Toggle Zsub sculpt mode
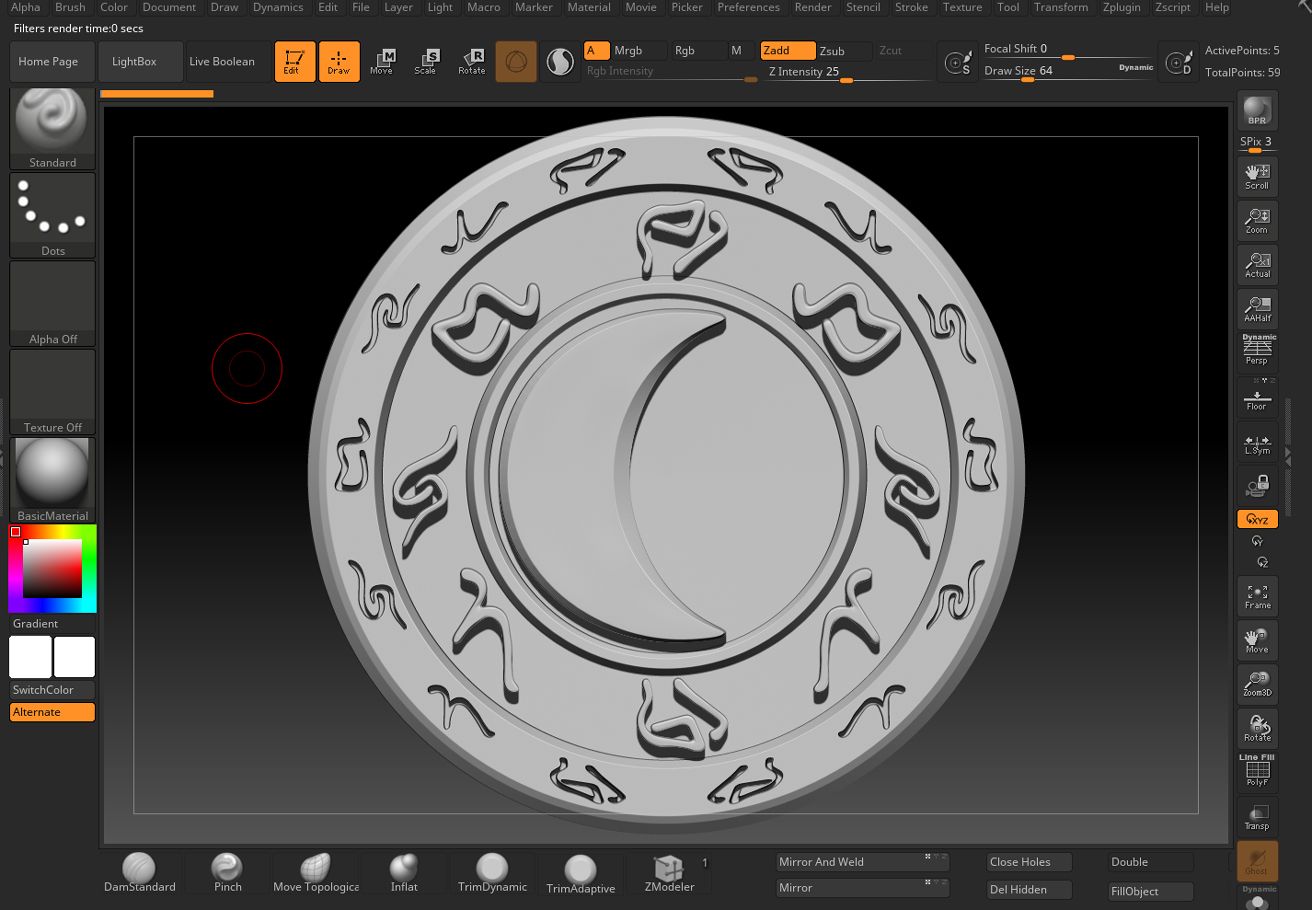The image size is (1312, 910). (x=832, y=50)
